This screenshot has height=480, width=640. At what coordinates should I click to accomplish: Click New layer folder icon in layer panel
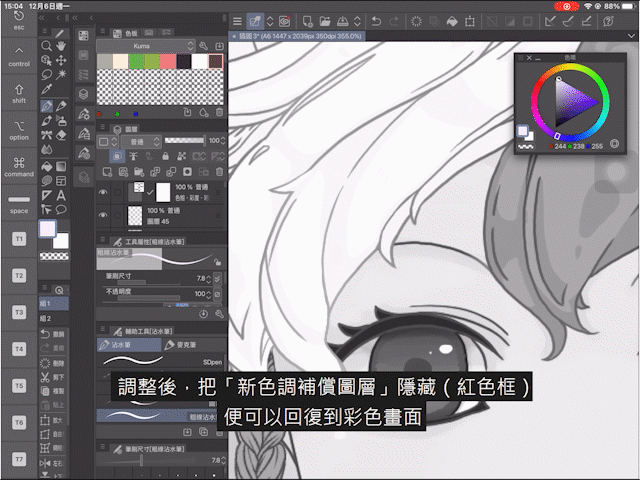[139, 172]
